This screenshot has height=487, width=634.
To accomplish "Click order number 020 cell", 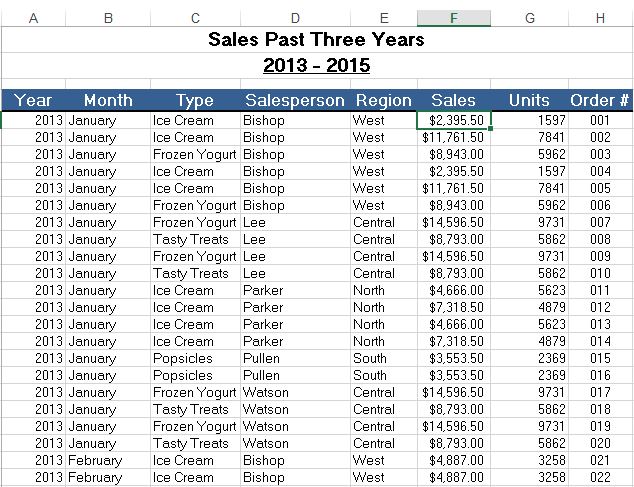I will (x=600, y=443).
